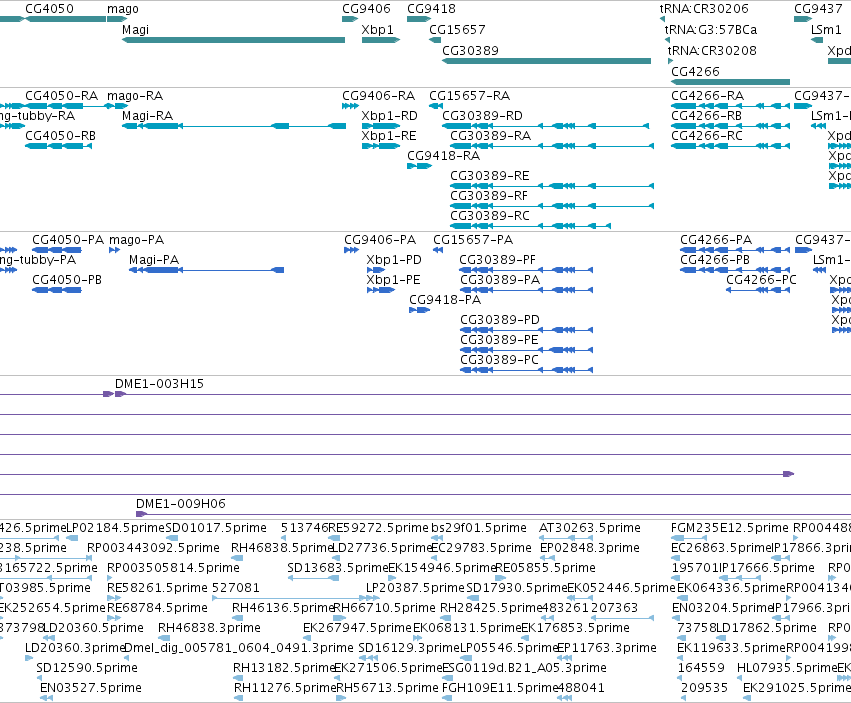
Task: Click tRNA:CR30206 feature label
Action: (x=704, y=9)
